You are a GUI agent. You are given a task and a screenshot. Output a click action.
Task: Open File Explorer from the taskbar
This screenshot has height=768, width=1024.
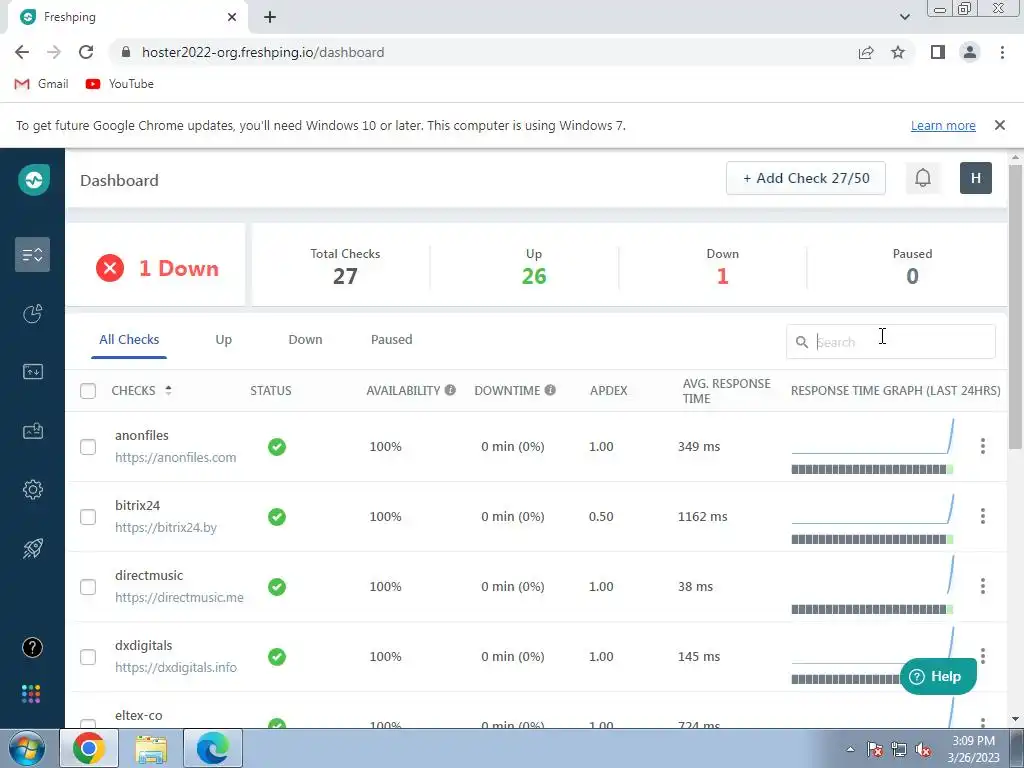coord(151,748)
